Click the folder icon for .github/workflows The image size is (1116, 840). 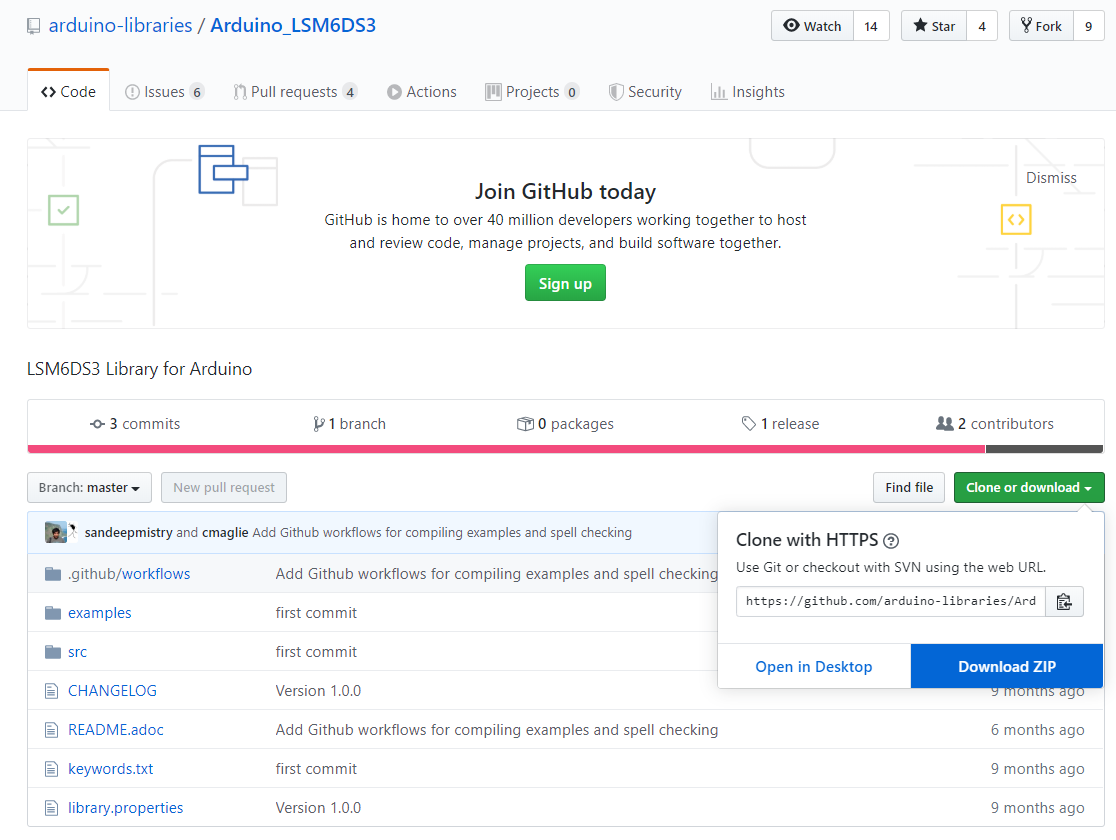(x=53, y=574)
